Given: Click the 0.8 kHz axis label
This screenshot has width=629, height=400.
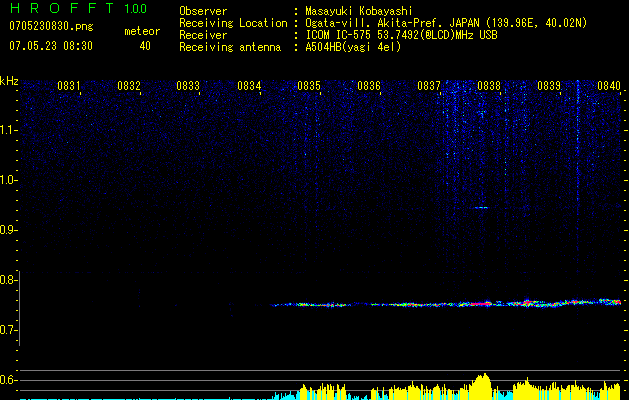Looking at the screenshot, I should tap(8, 280).
